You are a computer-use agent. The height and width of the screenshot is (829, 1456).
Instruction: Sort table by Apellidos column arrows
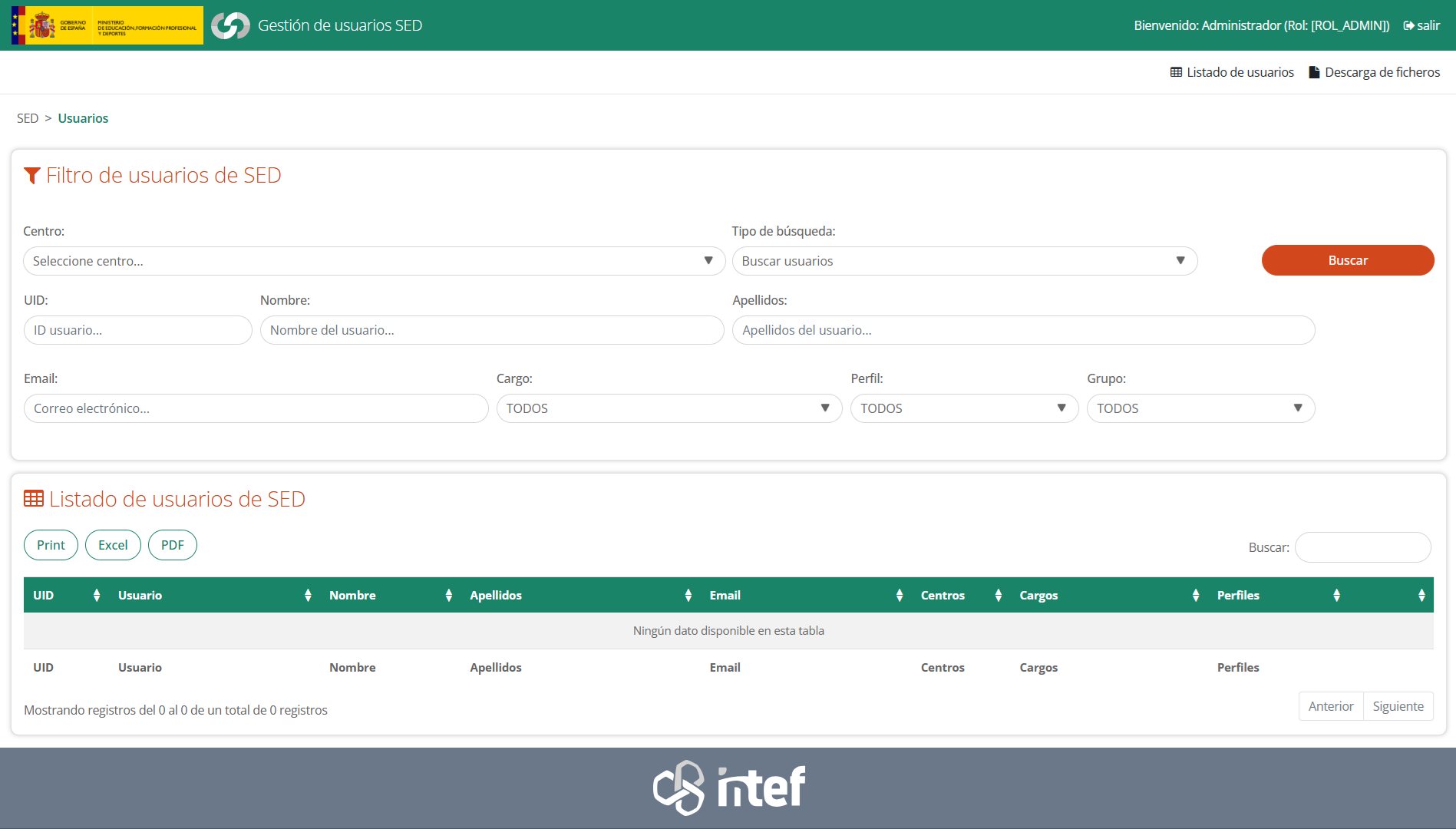coord(688,595)
